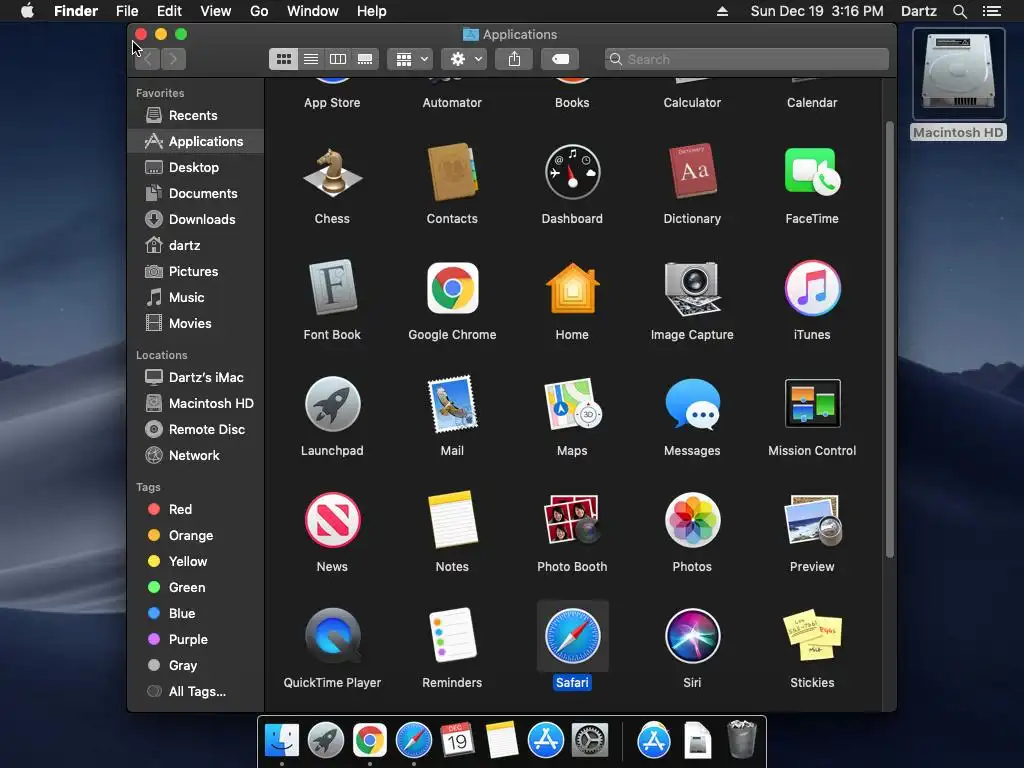1024x768 pixels.
Task: Select the Dashboard app icon
Action: coord(572,172)
